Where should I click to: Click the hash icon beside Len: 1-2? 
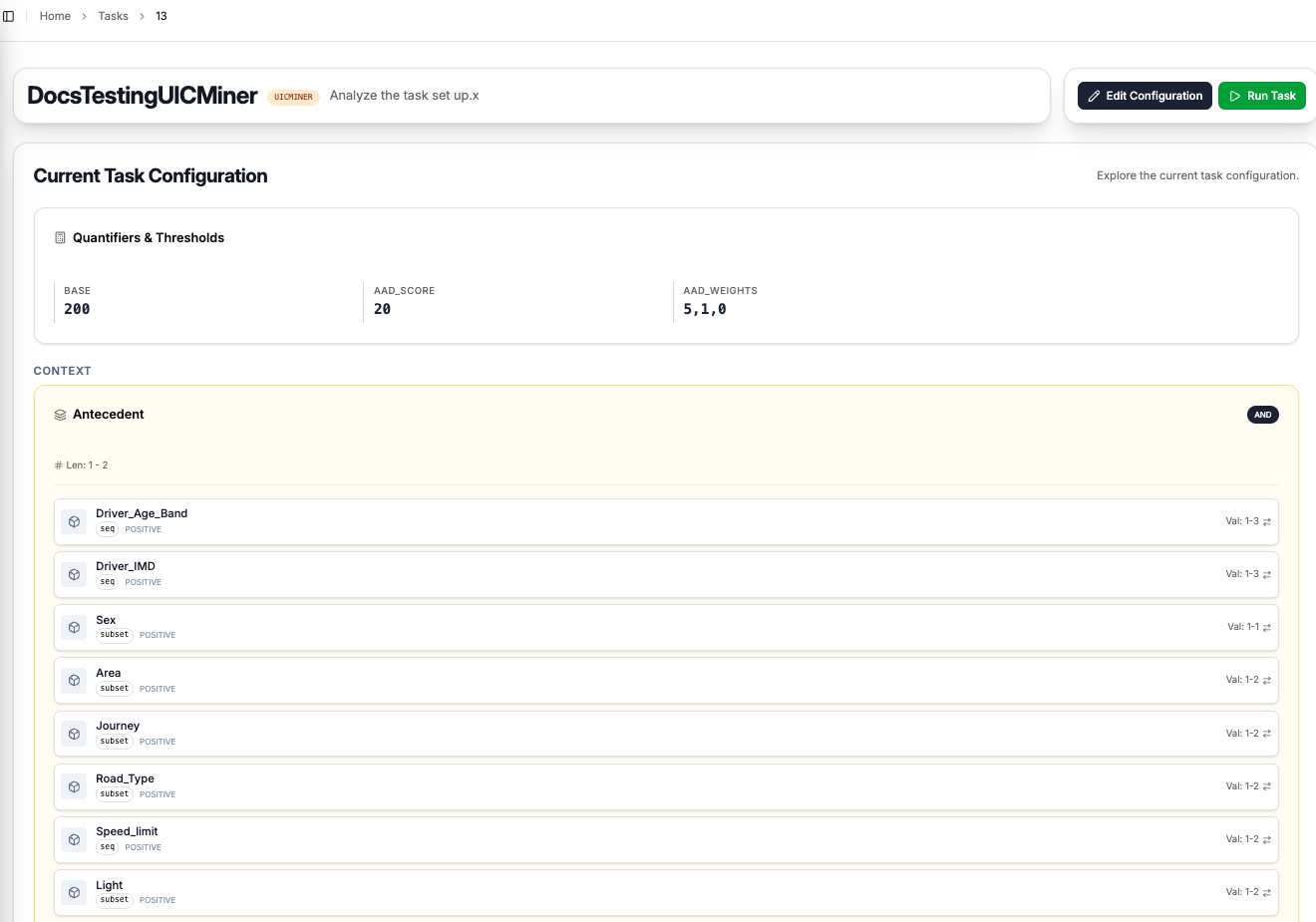pos(58,464)
